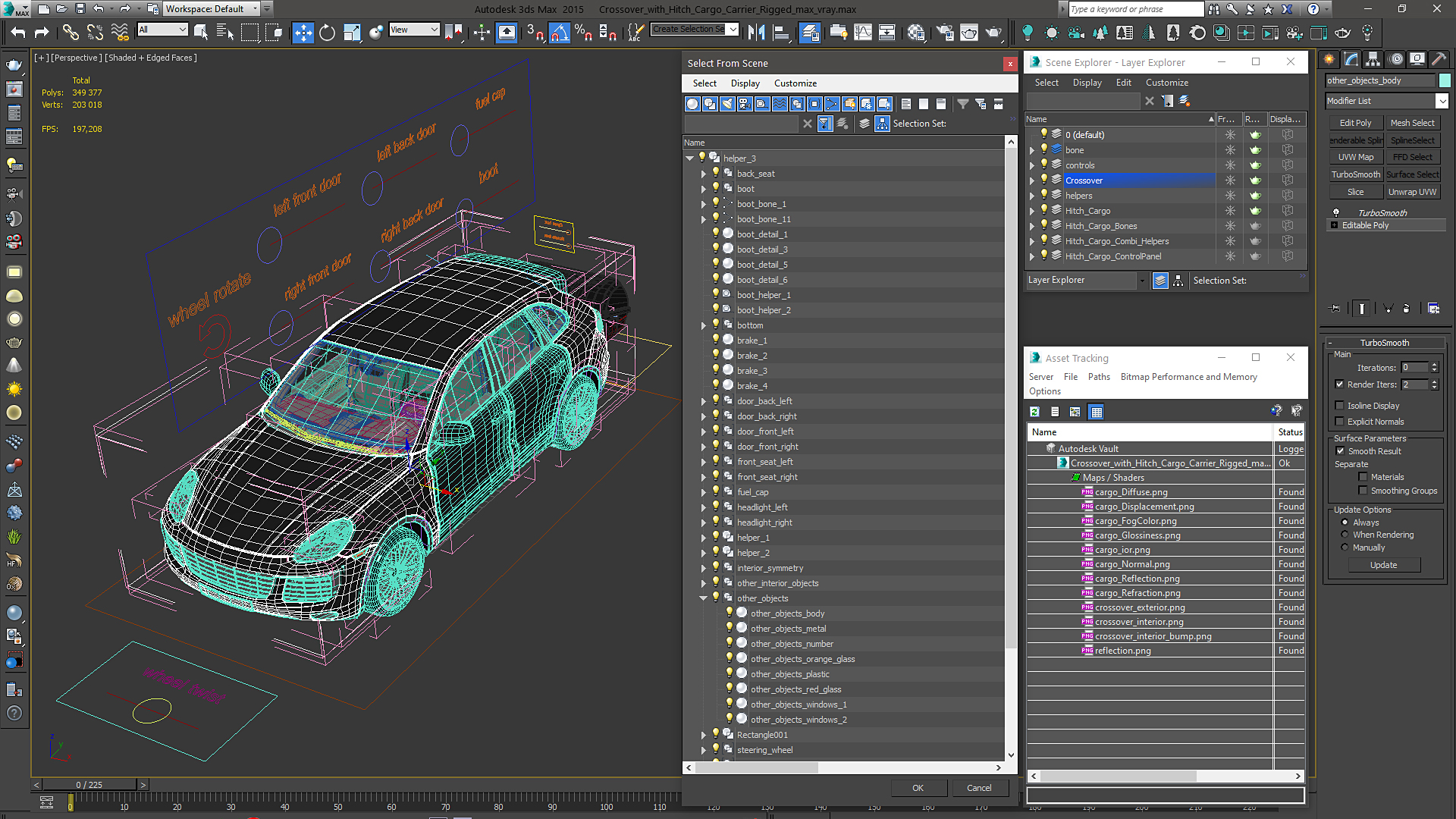
Task: Open file using folder icon
Action: click(x=61, y=9)
